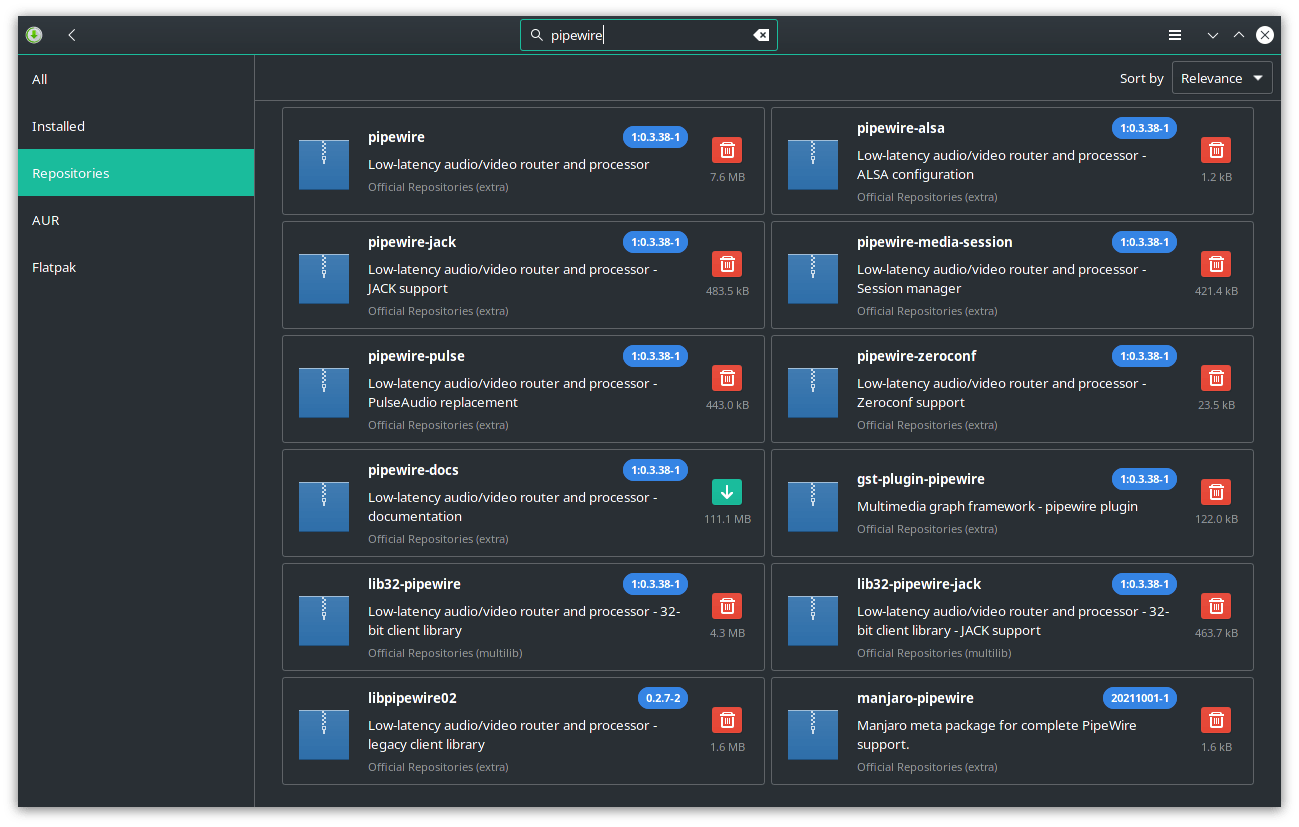Switch to the Installed category
The height and width of the screenshot is (827, 1299).
(58, 126)
